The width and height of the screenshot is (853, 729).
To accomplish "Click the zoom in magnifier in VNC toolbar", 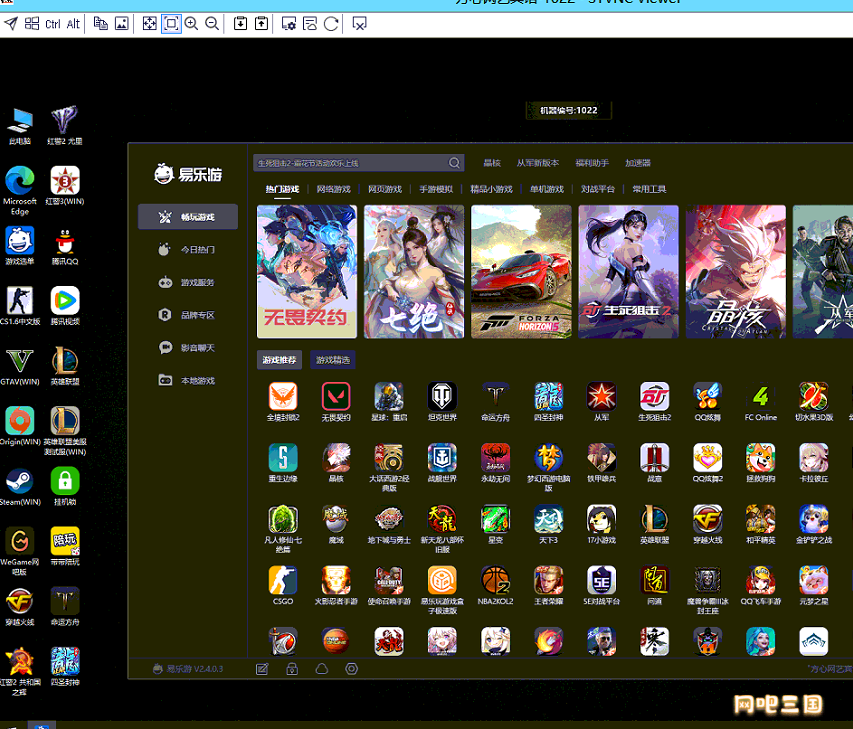I will 191,23.
